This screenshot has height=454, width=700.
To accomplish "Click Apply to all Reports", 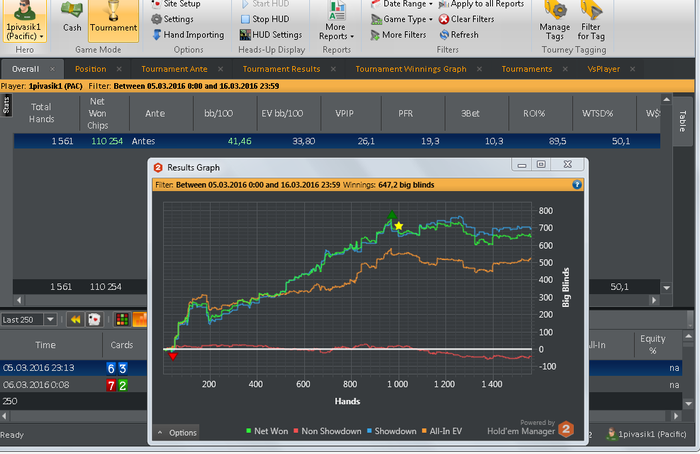I will tap(481, 4).
